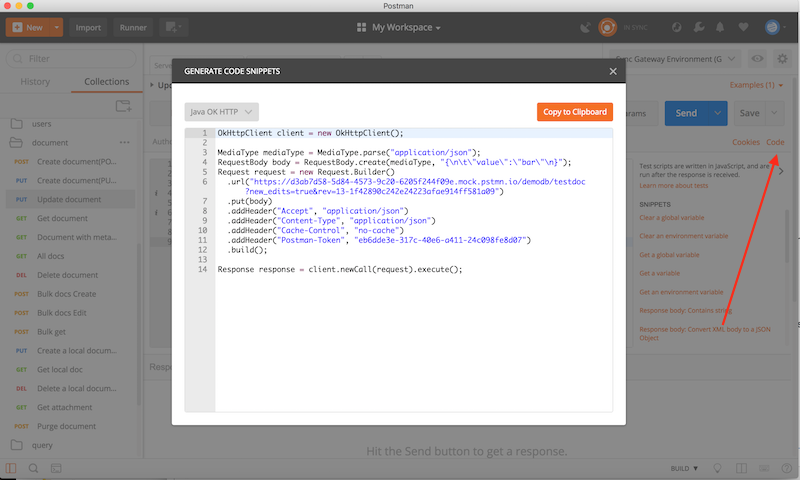Select the Update document request
Viewport: 800px width, 480px height.
[x=70, y=199]
